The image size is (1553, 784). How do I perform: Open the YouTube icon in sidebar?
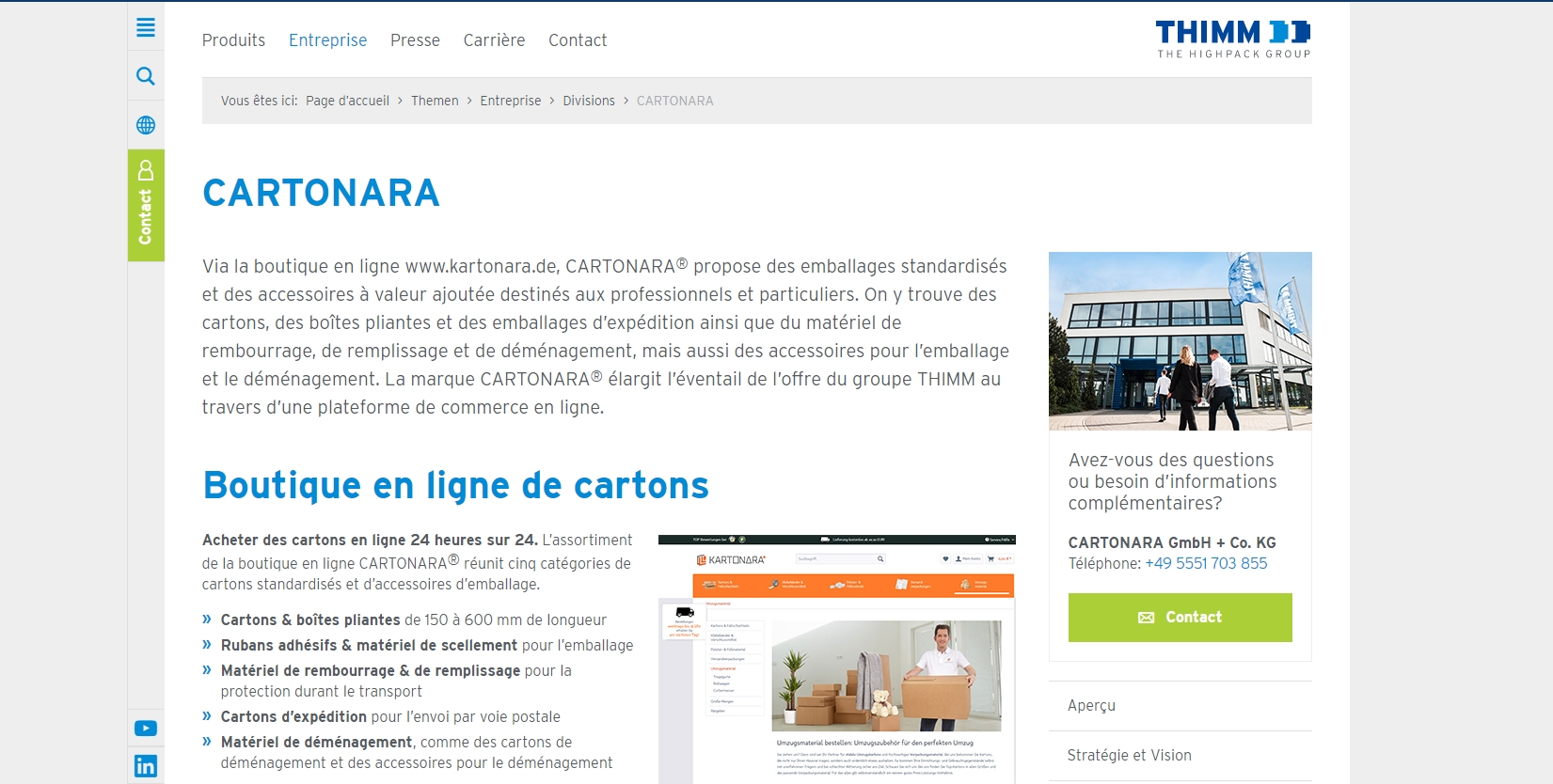click(x=146, y=729)
